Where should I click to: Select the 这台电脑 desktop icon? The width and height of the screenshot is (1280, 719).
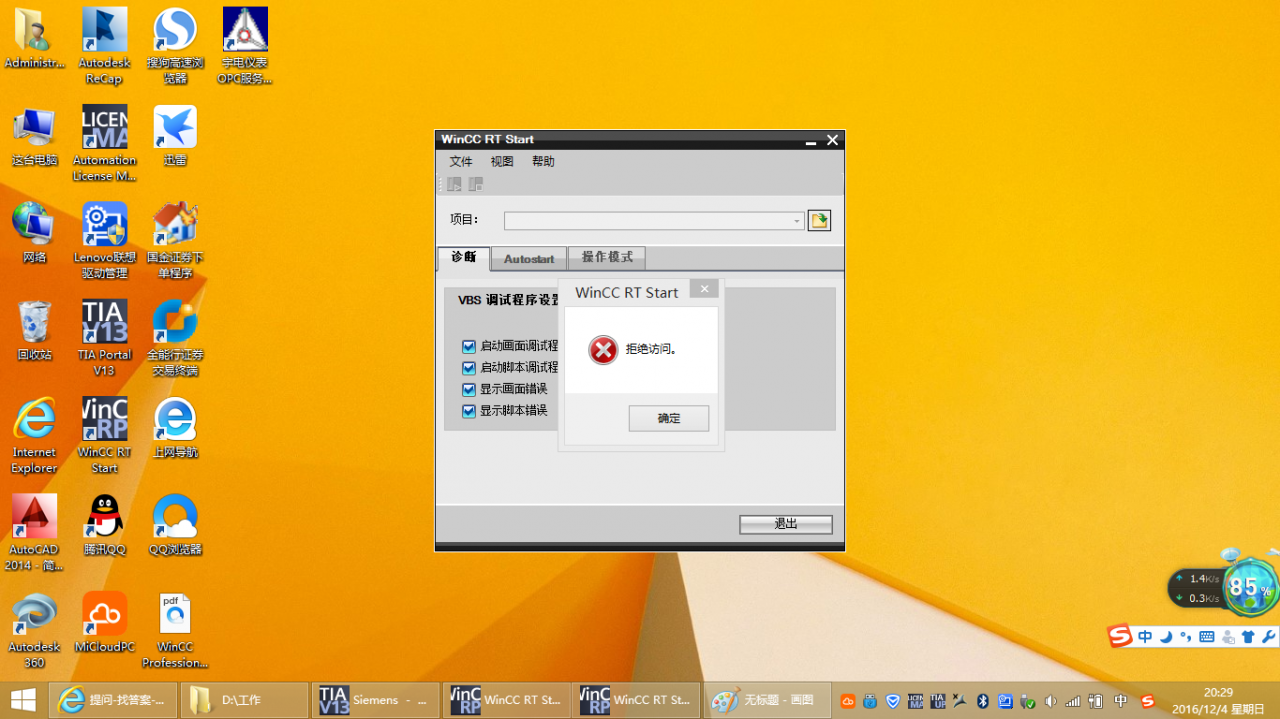tap(34, 135)
